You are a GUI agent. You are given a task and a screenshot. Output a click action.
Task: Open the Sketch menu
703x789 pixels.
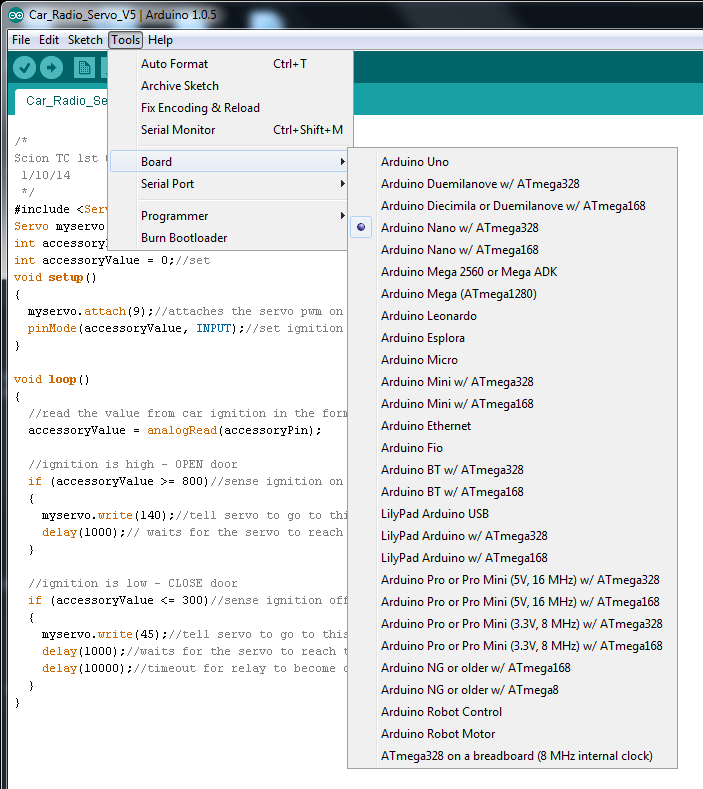tap(85, 40)
